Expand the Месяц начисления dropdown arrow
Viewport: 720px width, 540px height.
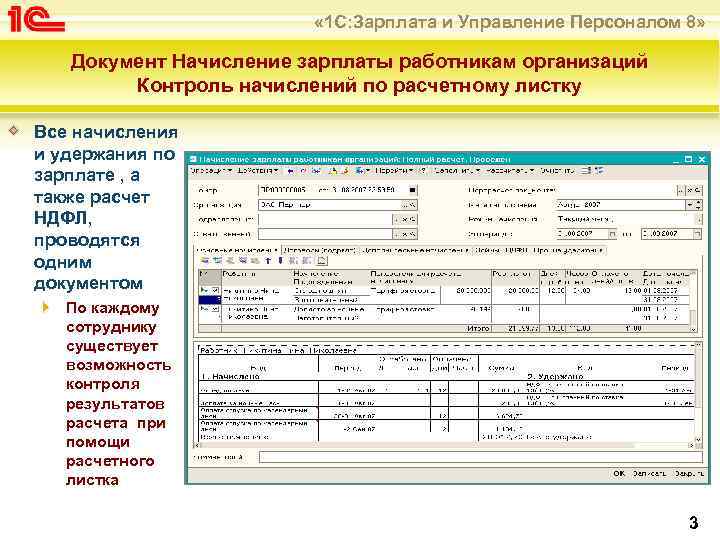[689, 205]
